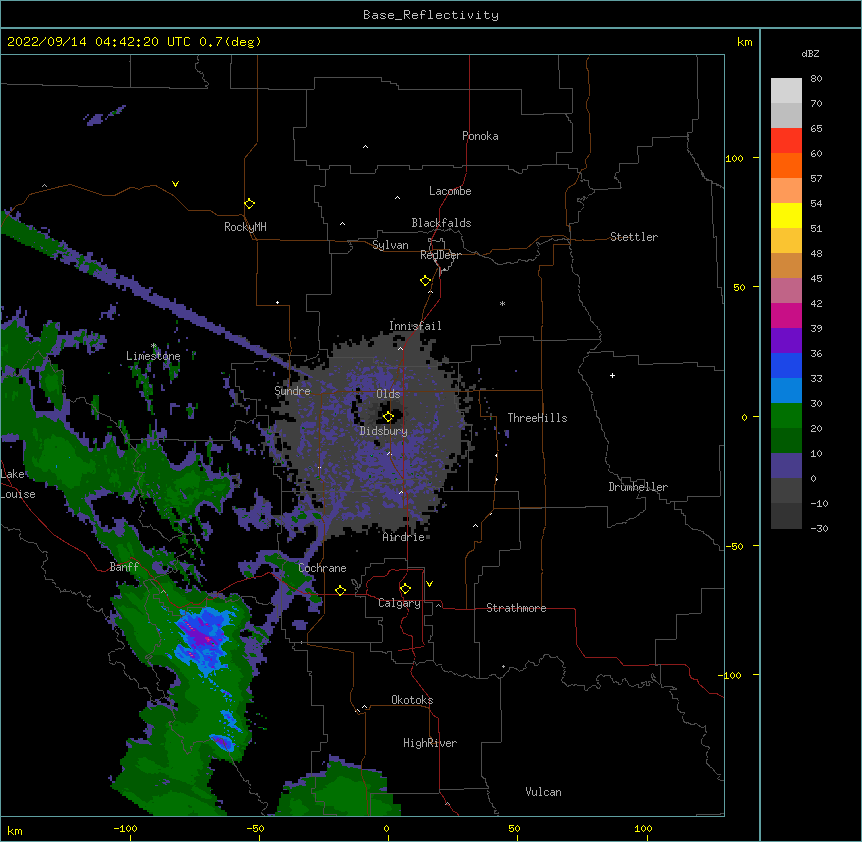Click the -50 tick label on right axis
Viewport: 862px width, 842px height.
point(734,546)
